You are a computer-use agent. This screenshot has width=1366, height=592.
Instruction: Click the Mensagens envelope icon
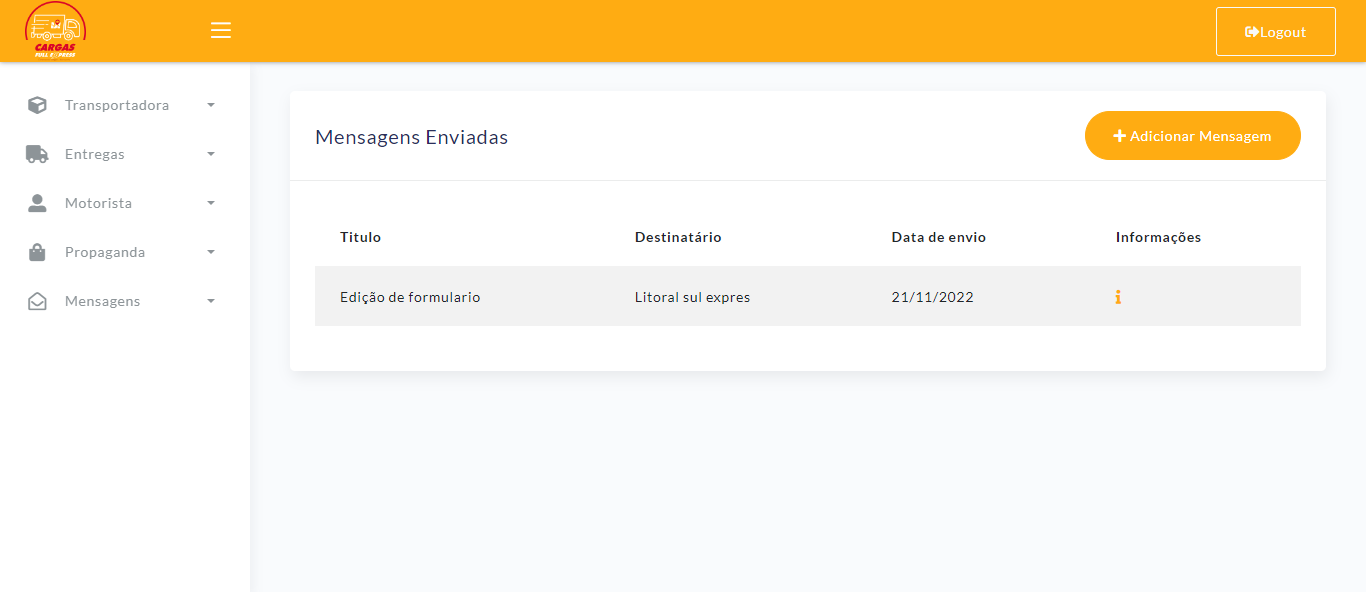tap(37, 301)
